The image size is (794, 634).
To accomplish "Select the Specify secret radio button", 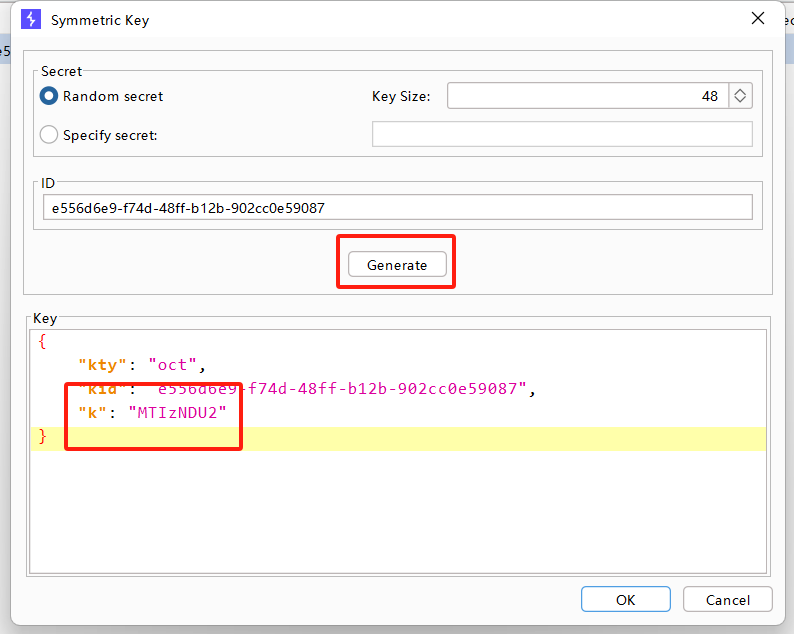I will point(49,135).
